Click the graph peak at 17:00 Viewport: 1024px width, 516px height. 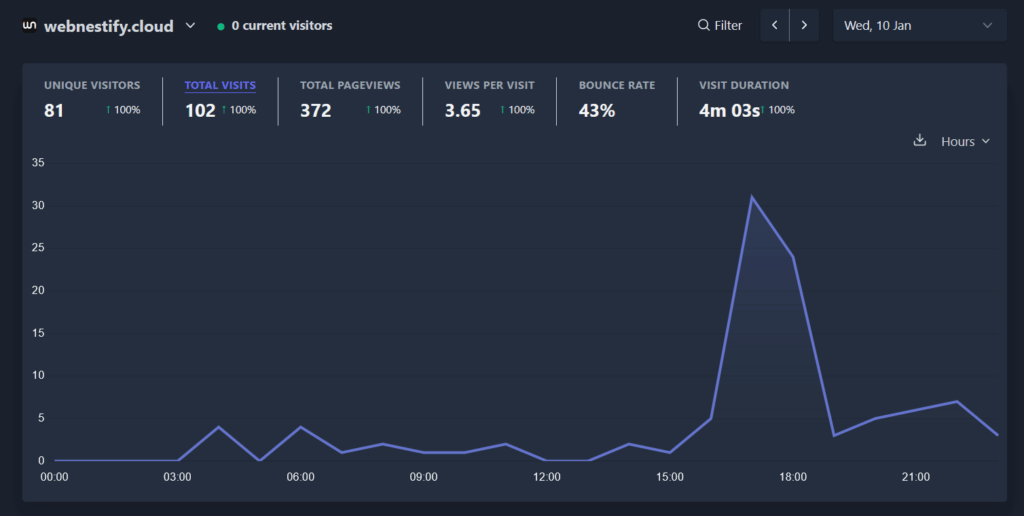click(752, 197)
